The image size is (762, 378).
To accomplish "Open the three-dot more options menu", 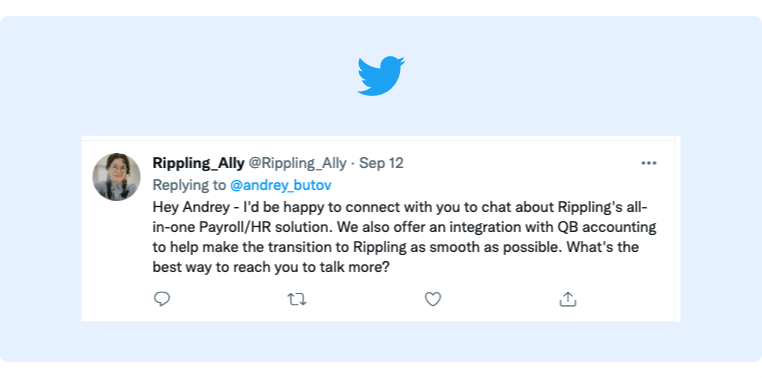I will tap(649, 163).
